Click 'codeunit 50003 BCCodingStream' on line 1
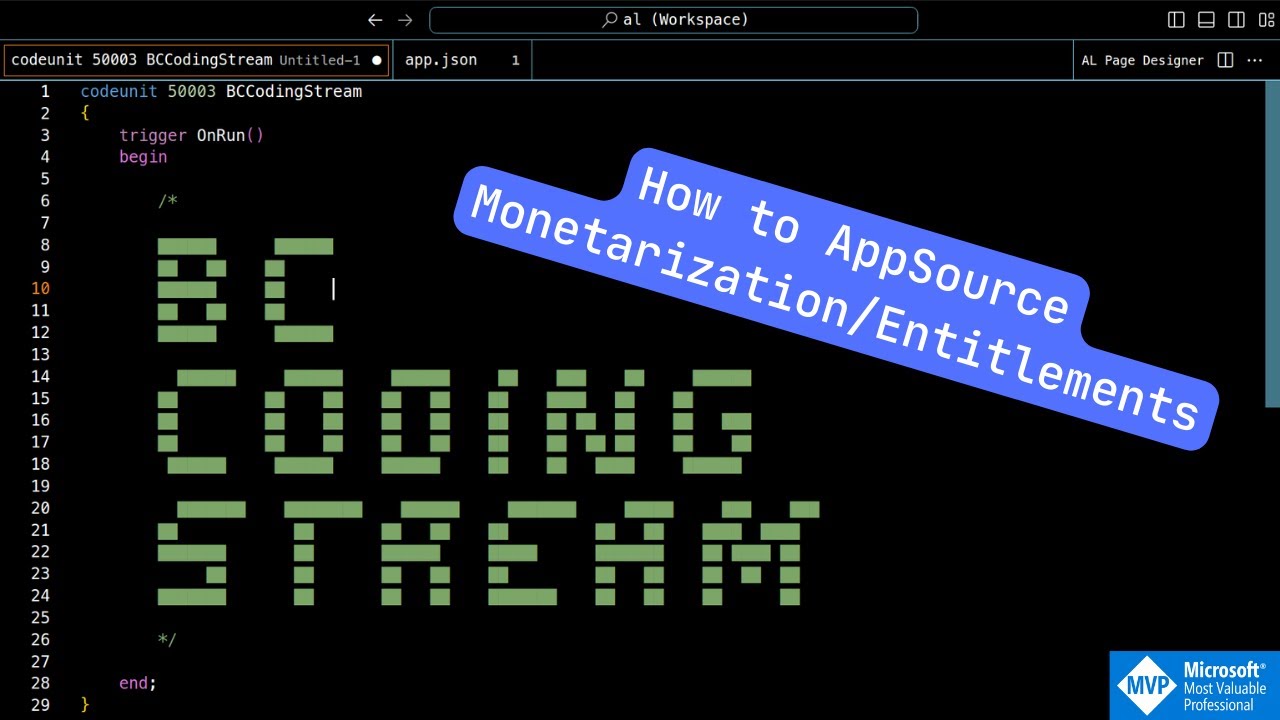The image size is (1280, 720). tap(221, 91)
